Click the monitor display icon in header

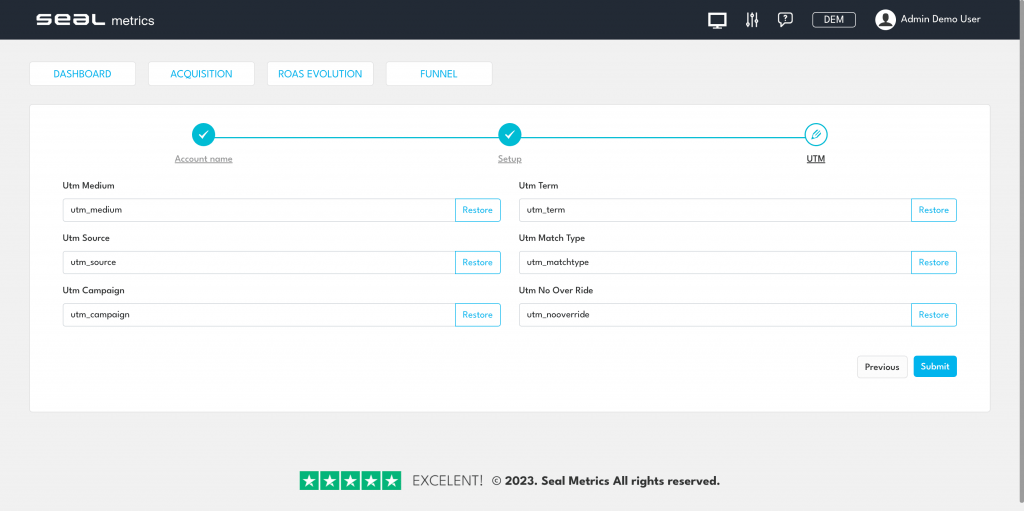[716, 20]
